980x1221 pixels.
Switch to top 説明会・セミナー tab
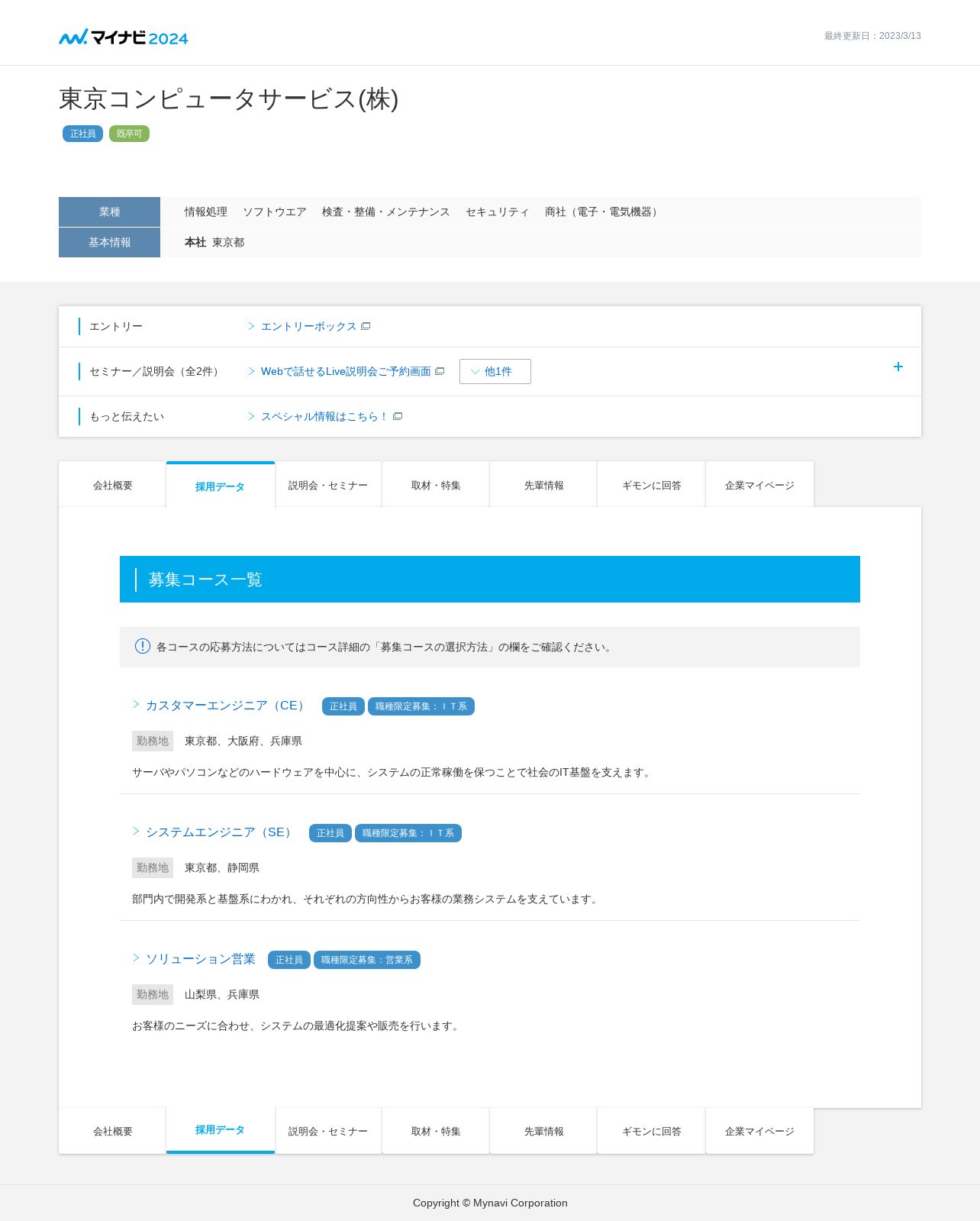click(328, 484)
